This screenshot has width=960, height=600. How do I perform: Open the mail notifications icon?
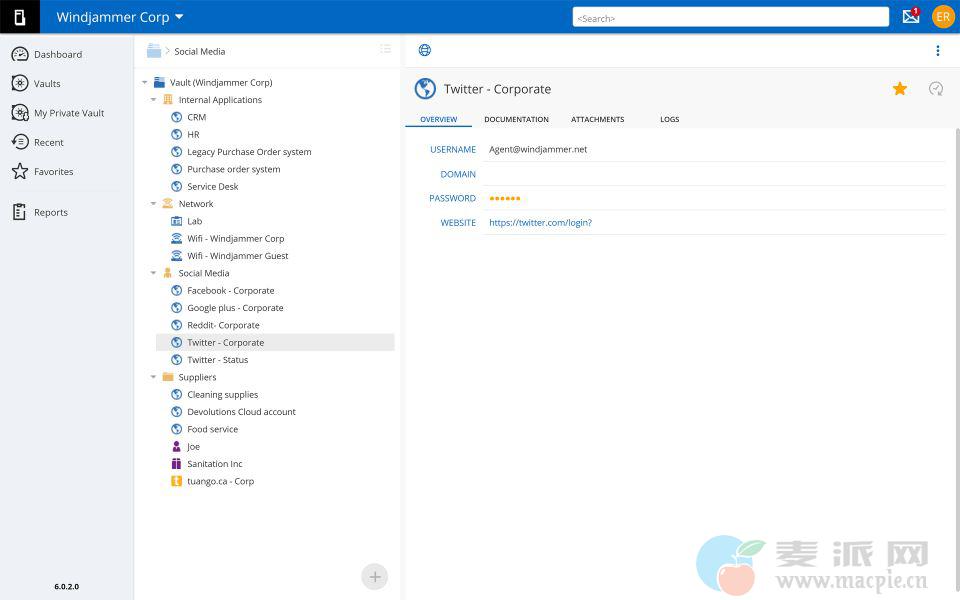click(910, 16)
